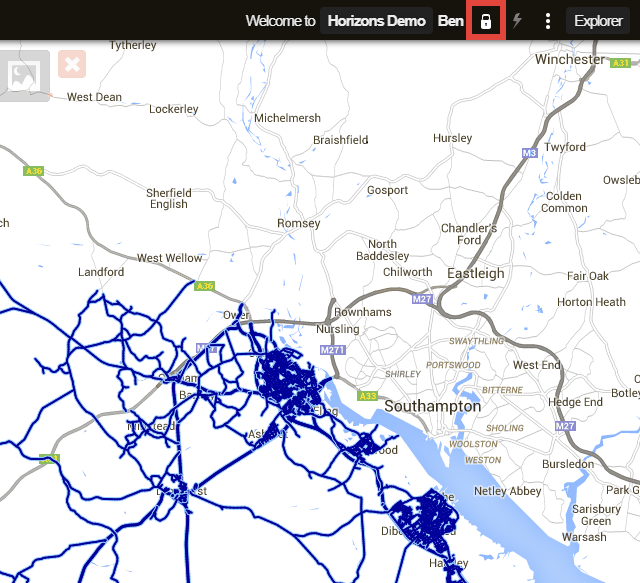Click the Ben user name
This screenshot has width=640, height=583.
point(451,21)
